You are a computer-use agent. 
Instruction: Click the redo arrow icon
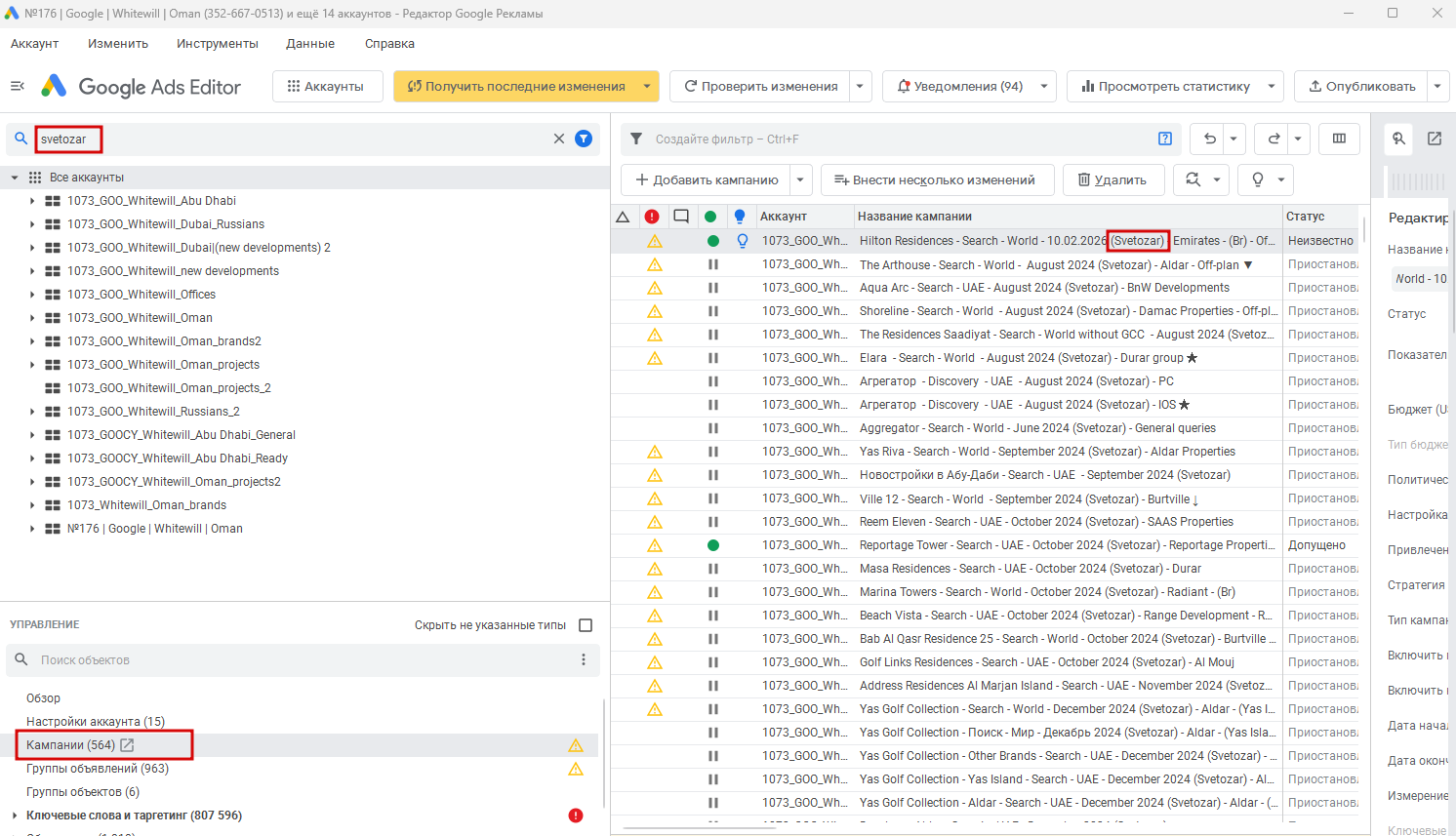click(1274, 139)
